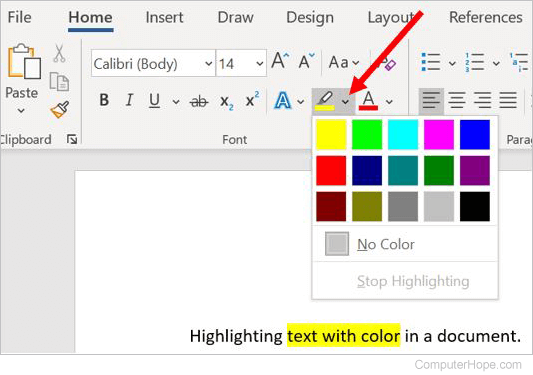
Task: Insert a bulleted list
Action: click(x=431, y=62)
